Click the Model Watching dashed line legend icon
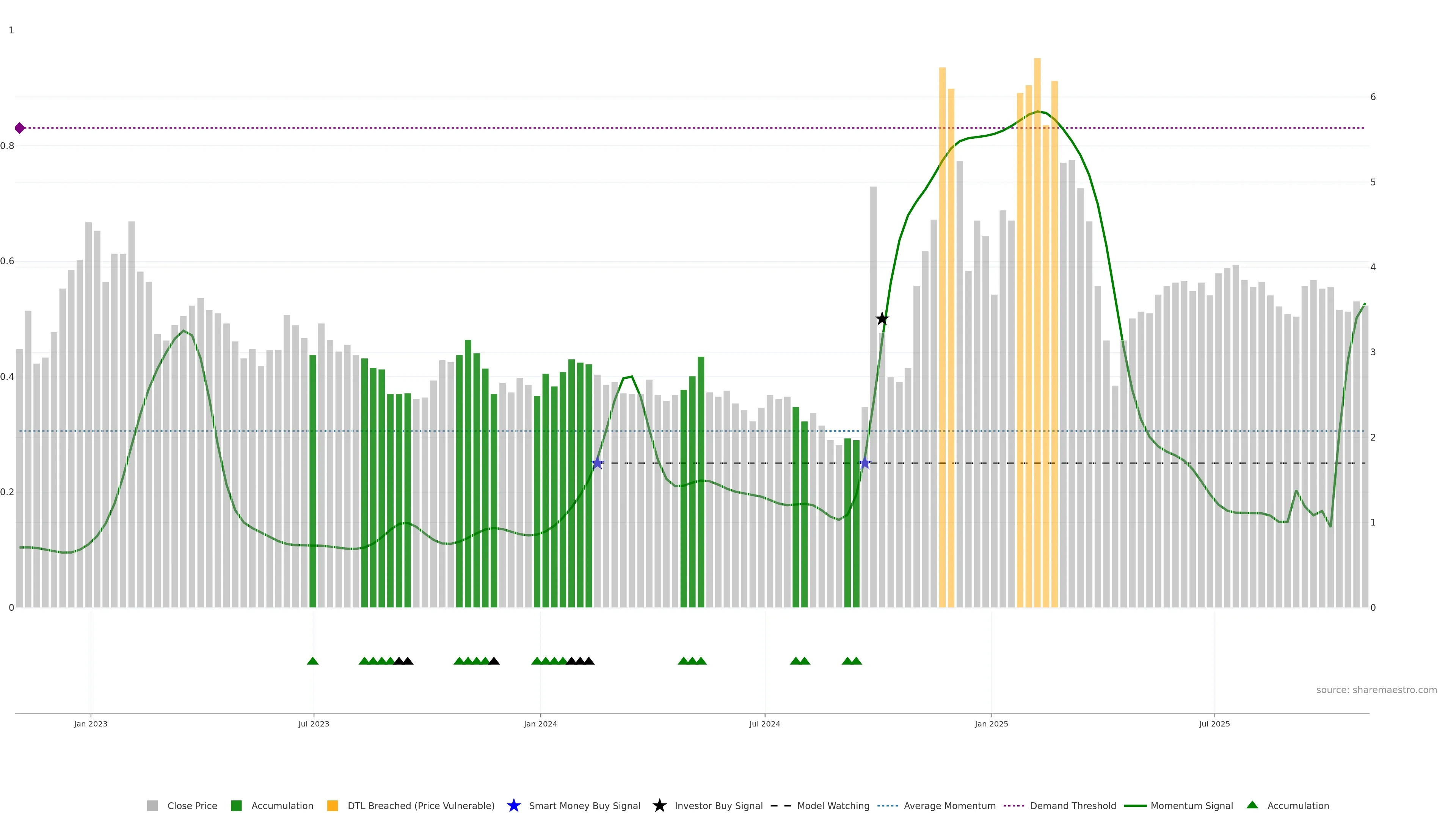Viewport: 1456px width, 819px height. (781, 805)
